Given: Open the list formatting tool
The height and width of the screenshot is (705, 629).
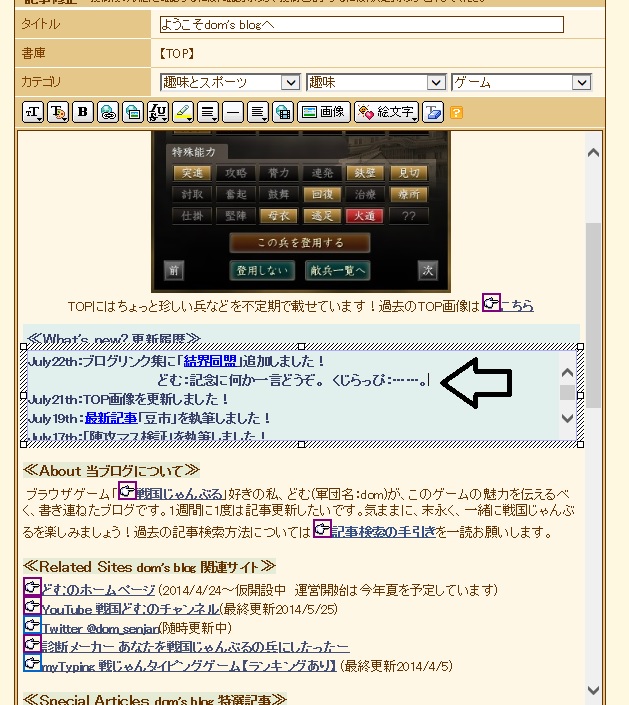Looking at the screenshot, I should (258, 112).
